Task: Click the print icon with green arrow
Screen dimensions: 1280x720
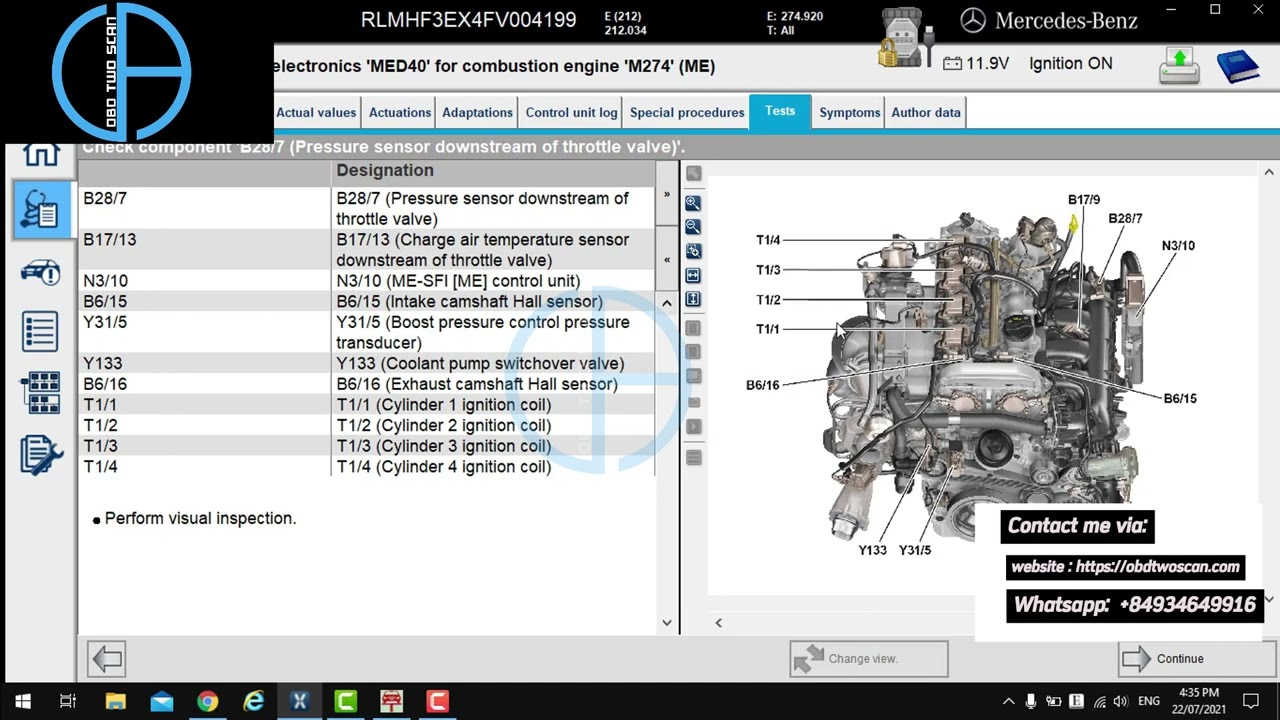Action: coord(1180,66)
